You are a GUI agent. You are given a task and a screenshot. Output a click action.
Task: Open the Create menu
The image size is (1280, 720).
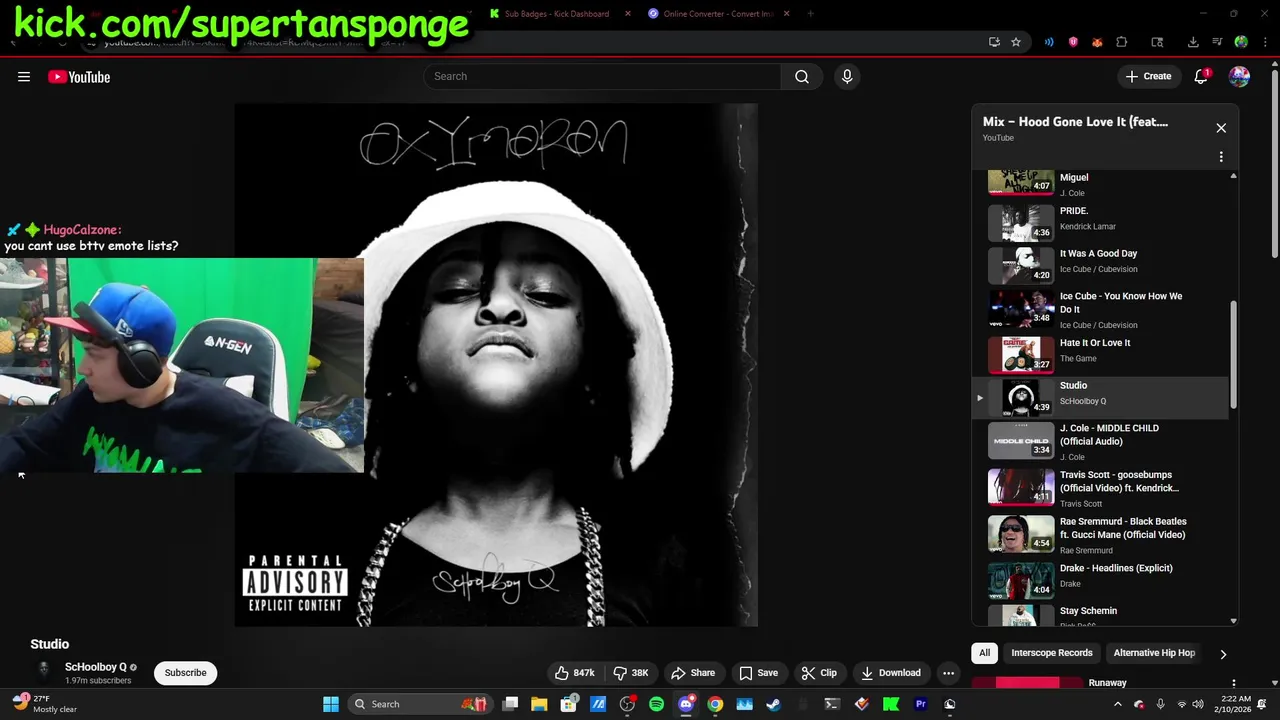coord(1147,77)
